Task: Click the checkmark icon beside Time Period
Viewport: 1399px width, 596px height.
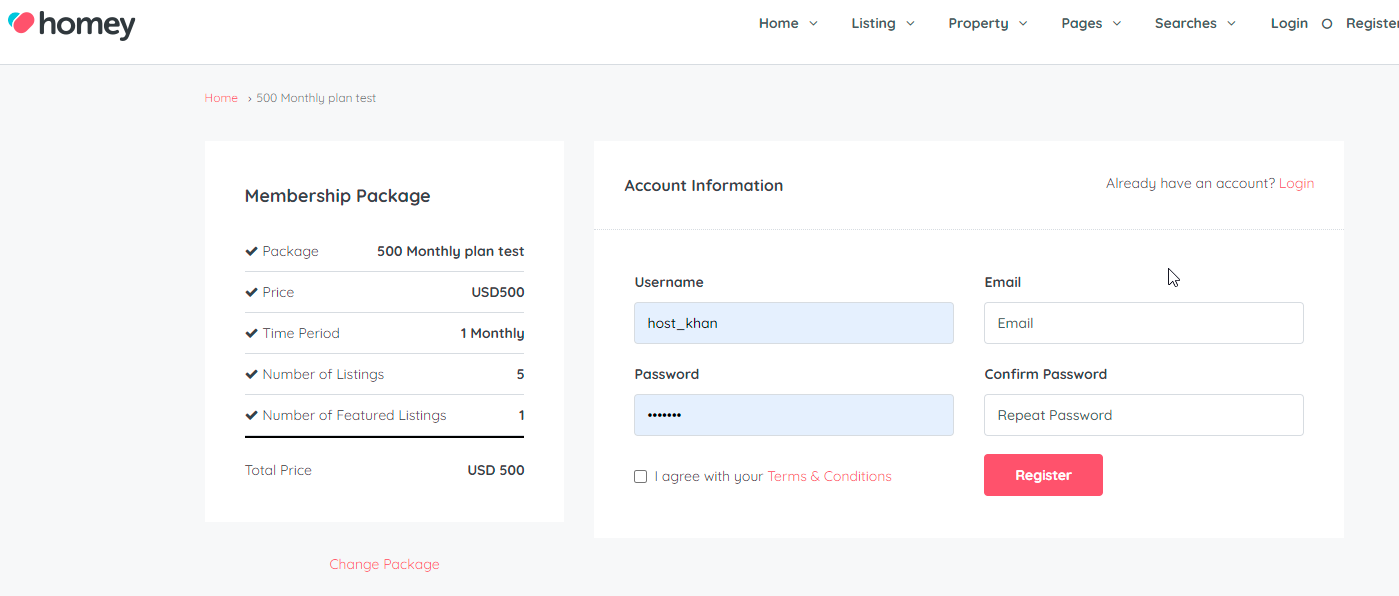Action: click(x=252, y=333)
